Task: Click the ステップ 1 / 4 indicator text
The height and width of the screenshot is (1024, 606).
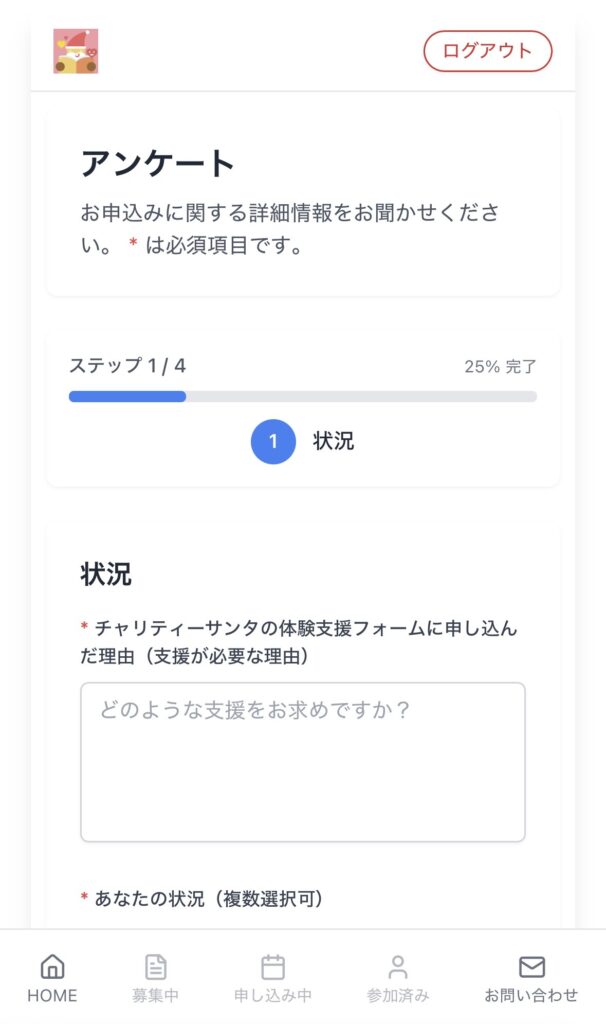Action: tap(127, 366)
